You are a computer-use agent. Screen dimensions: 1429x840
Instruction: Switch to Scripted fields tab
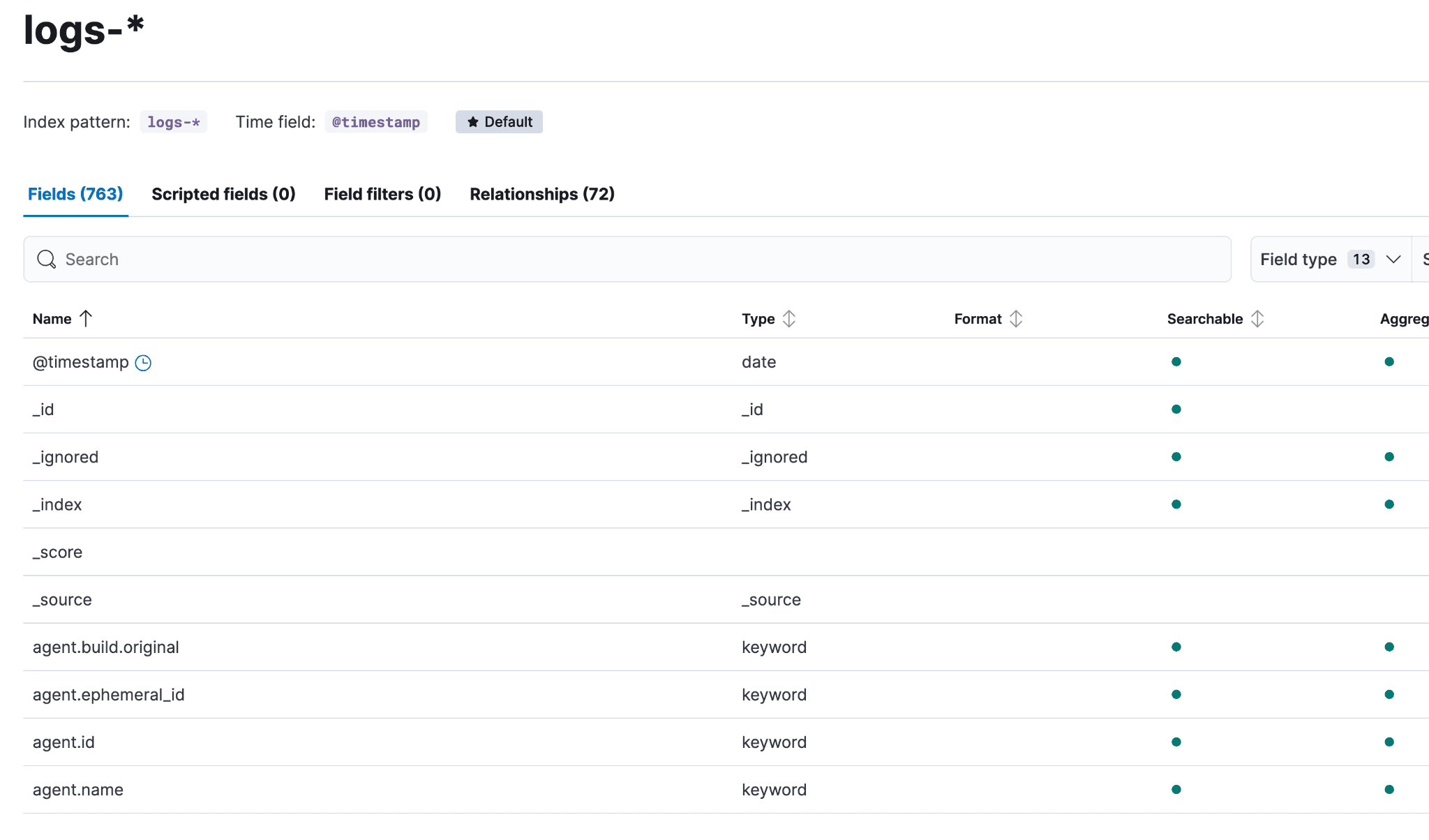click(223, 194)
